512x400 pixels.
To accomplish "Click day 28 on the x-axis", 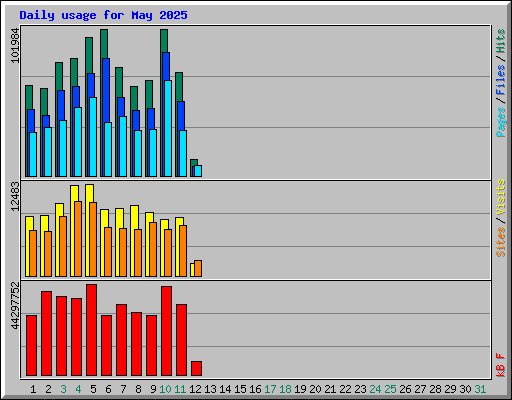I will [x=435, y=389].
